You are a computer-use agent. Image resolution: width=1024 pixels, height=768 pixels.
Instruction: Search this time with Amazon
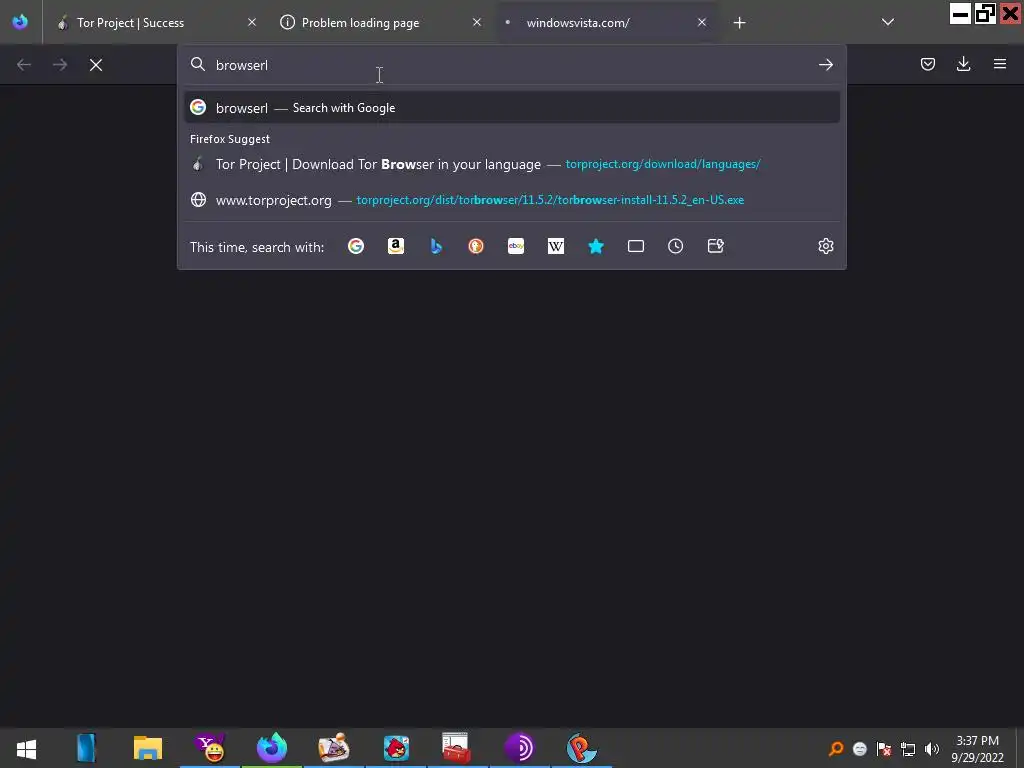click(396, 246)
